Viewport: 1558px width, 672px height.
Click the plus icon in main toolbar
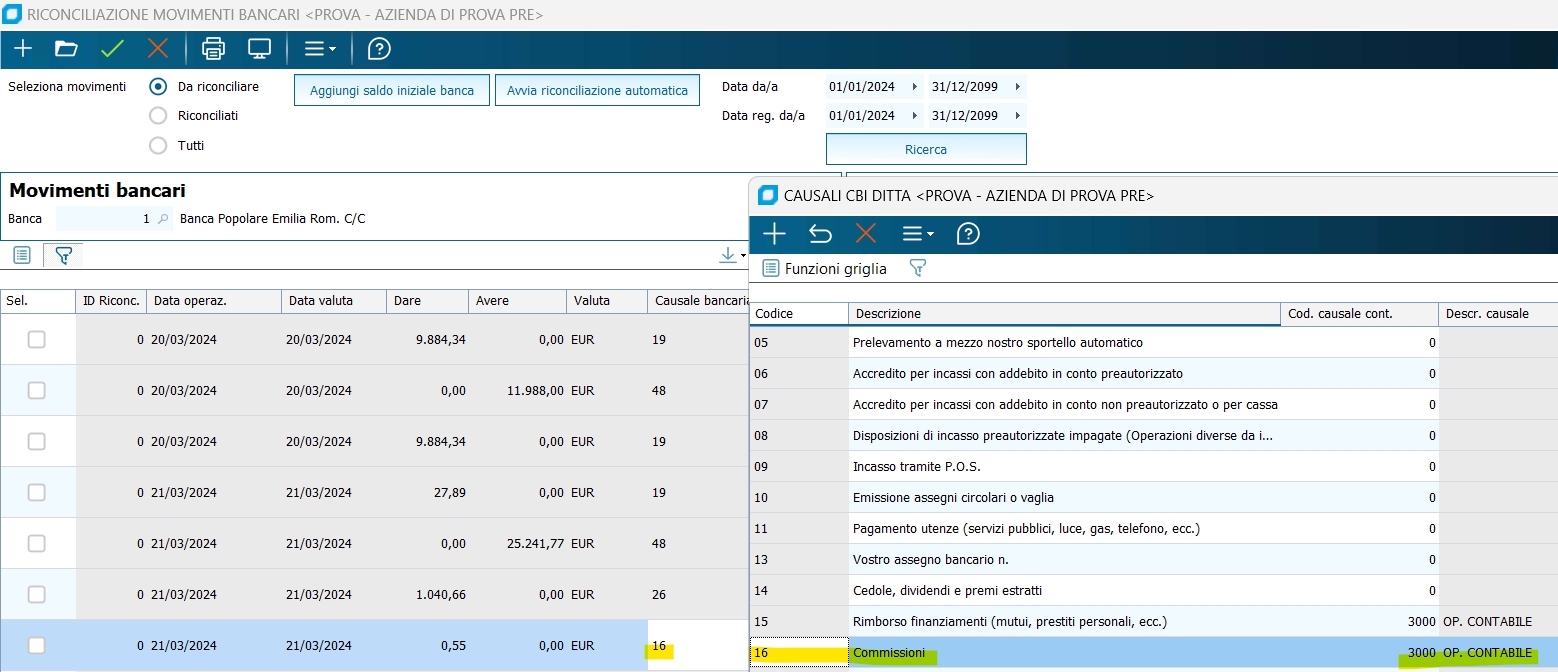coord(23,49)
